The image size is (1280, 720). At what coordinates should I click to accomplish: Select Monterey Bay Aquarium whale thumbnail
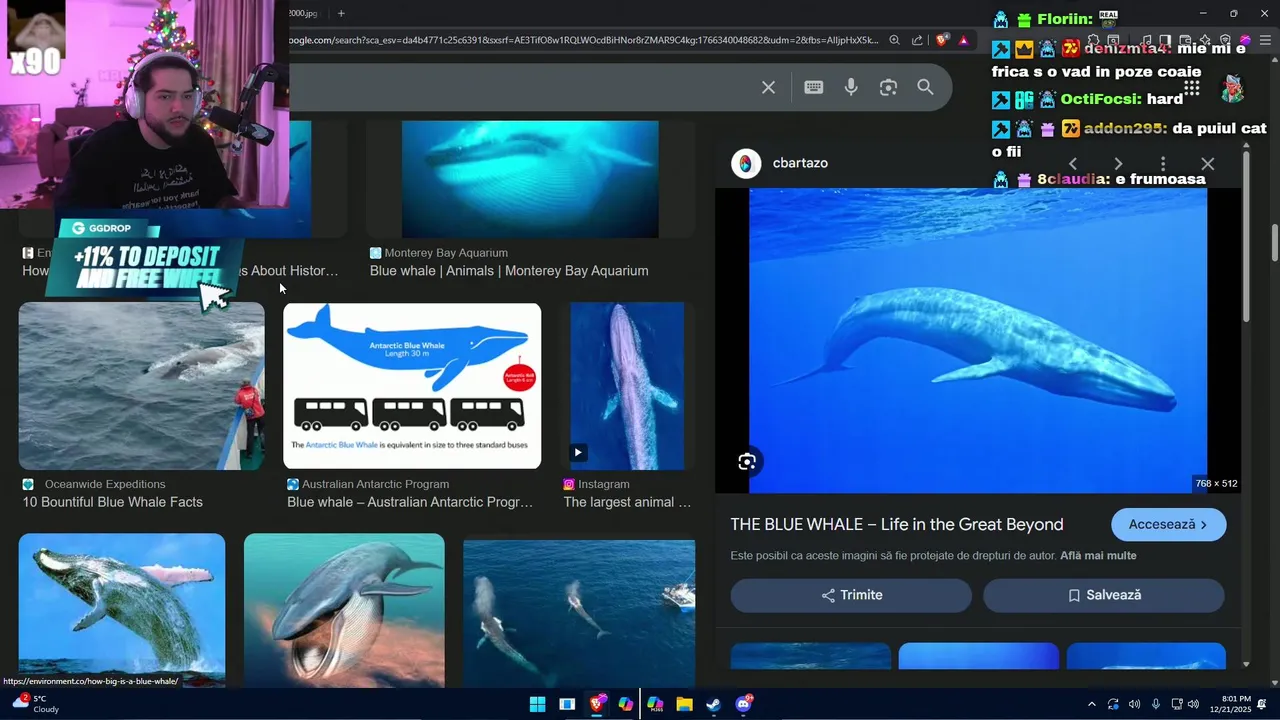point(530,179)
